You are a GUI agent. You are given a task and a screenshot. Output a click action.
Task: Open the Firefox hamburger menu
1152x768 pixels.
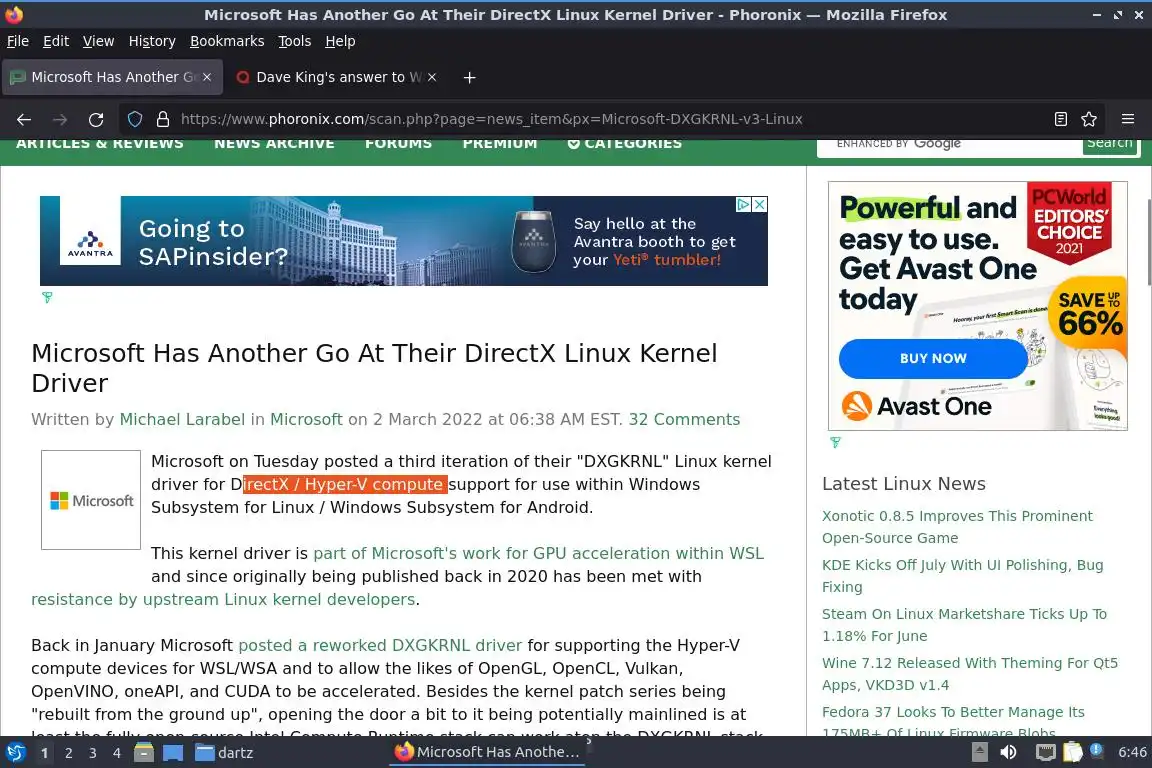pyautogui.click(x=1128, y=119)
